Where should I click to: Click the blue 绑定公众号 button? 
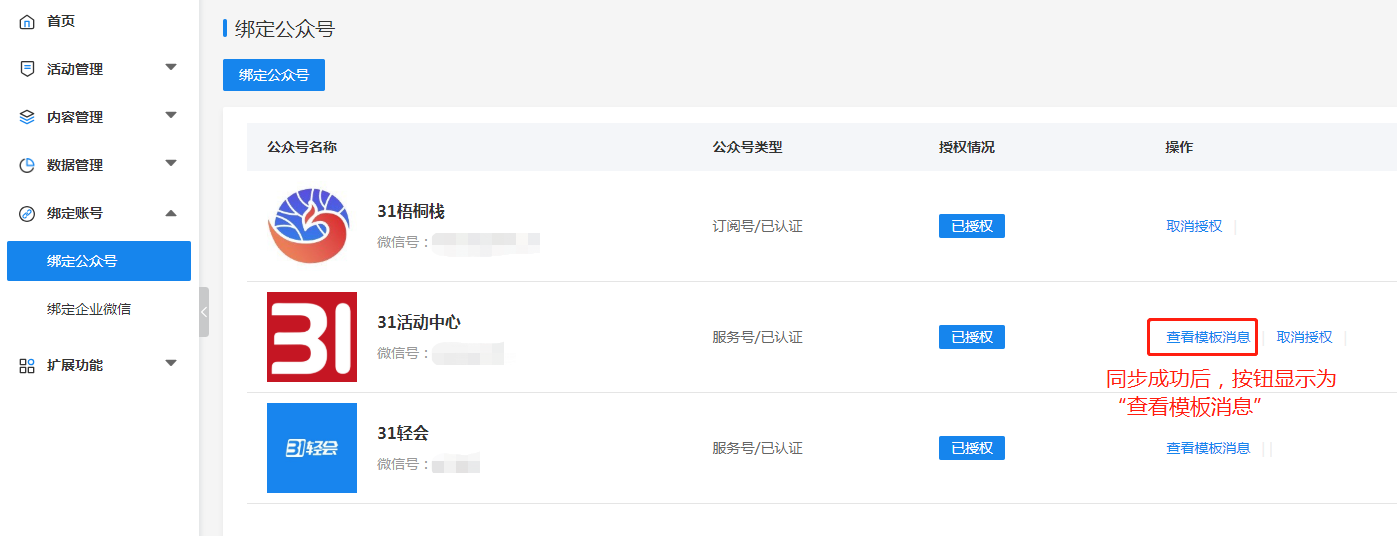274,75
